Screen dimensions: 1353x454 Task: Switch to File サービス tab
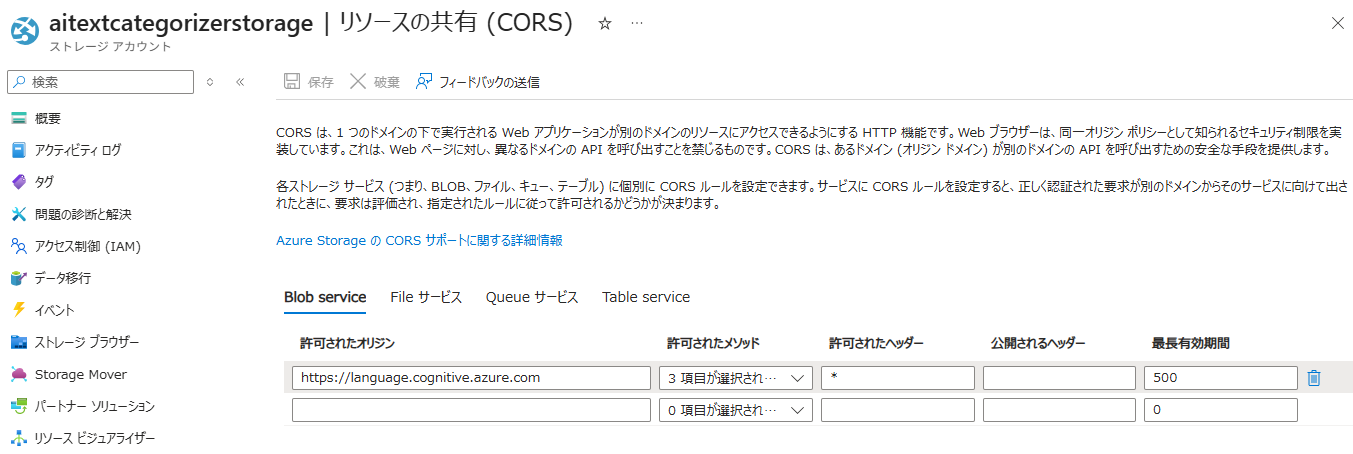(x=426, y=297)
